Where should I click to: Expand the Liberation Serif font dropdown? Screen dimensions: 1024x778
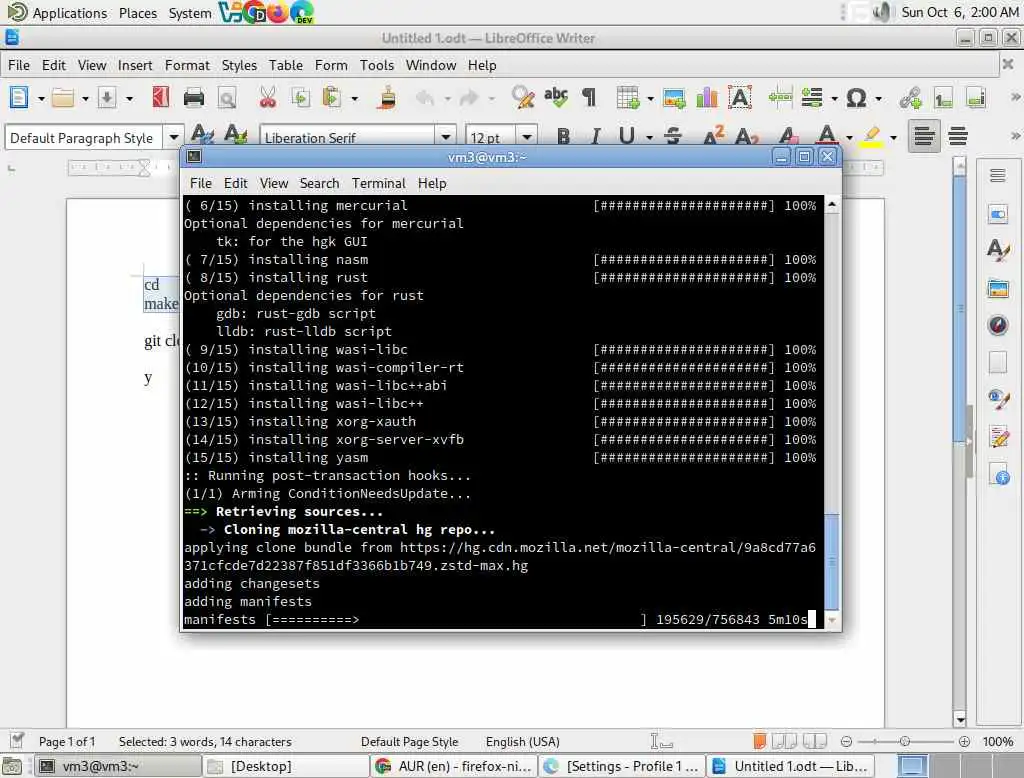[445, 137]
